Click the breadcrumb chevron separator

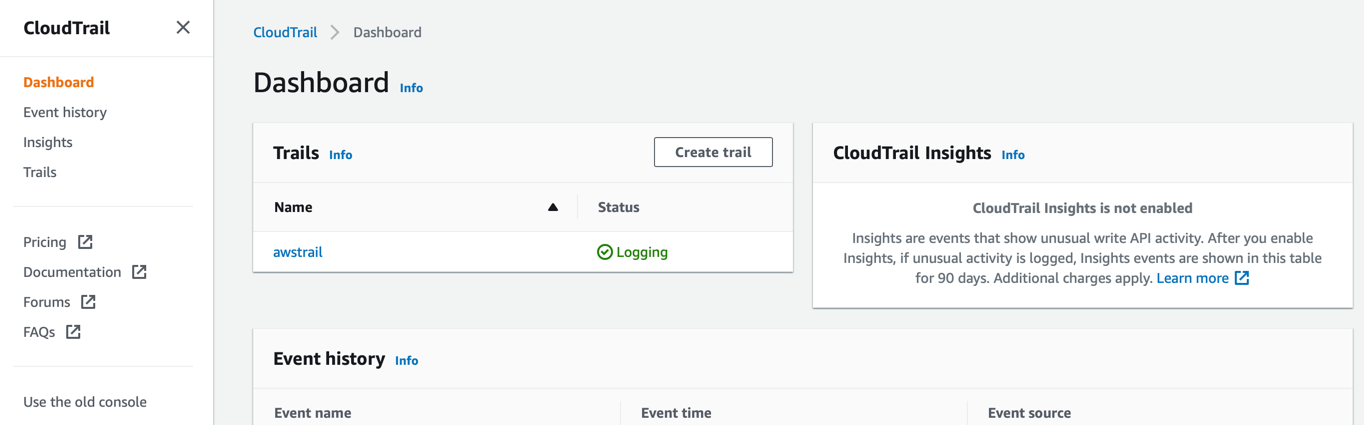pyautogui.click(x=335, y=33)
